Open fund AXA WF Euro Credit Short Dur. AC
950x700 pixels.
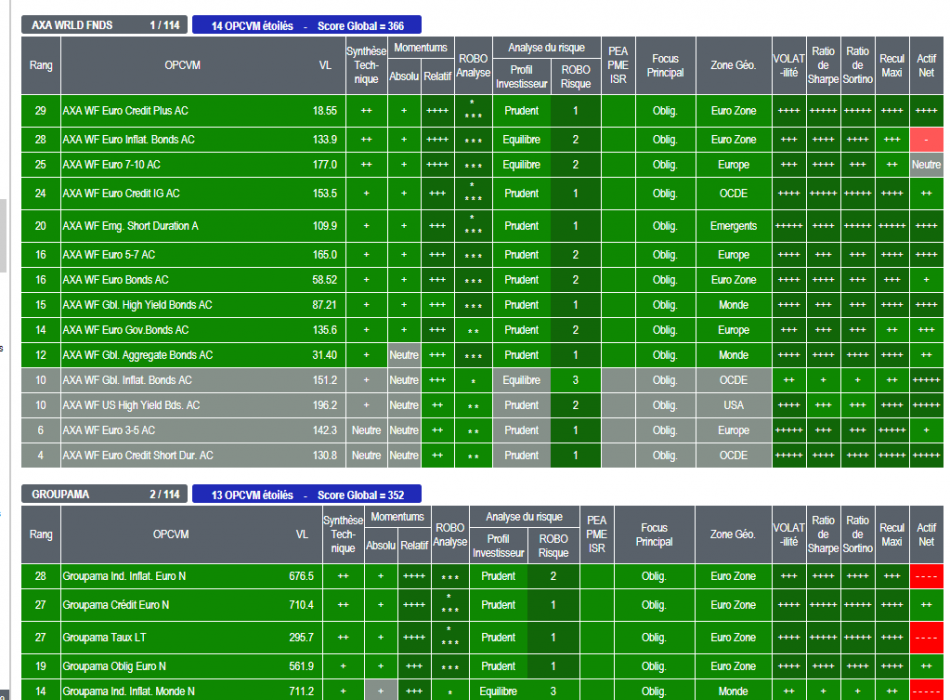tap(138, 456)
